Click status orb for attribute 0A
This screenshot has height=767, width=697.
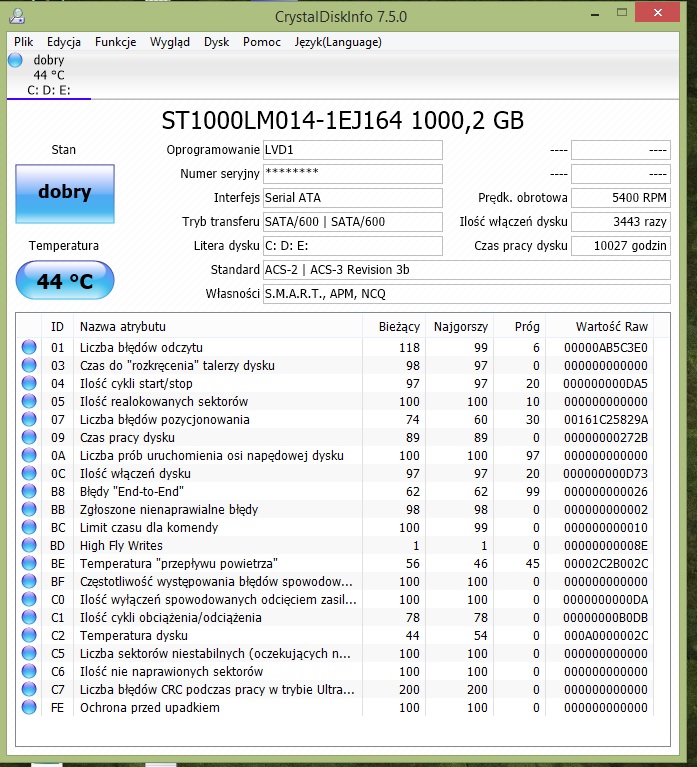29,455
